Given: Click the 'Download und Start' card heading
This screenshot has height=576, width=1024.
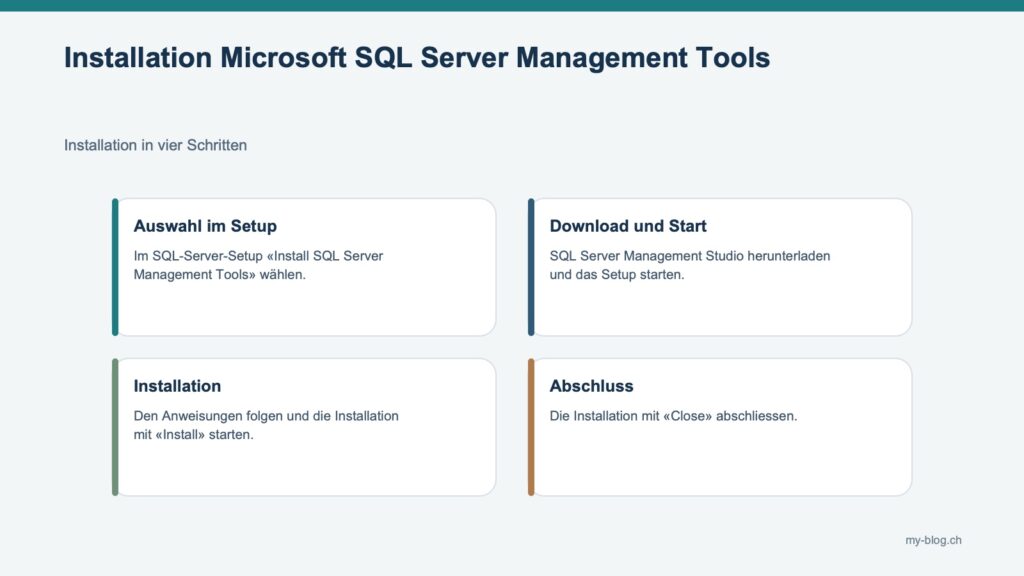Looking at the screenshot, I should [x=628, y=226].
